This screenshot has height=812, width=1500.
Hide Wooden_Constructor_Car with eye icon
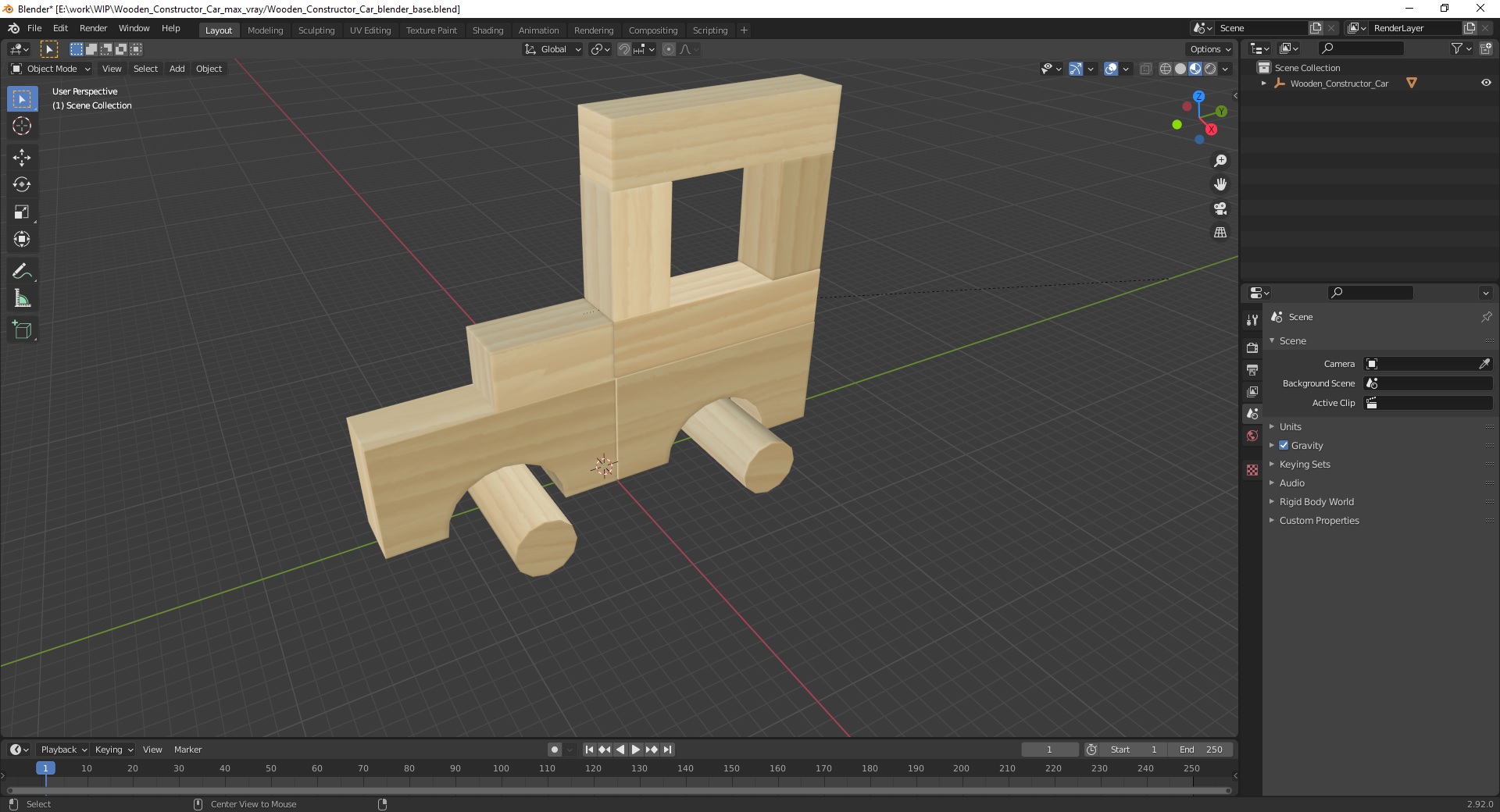[1486, 83]
